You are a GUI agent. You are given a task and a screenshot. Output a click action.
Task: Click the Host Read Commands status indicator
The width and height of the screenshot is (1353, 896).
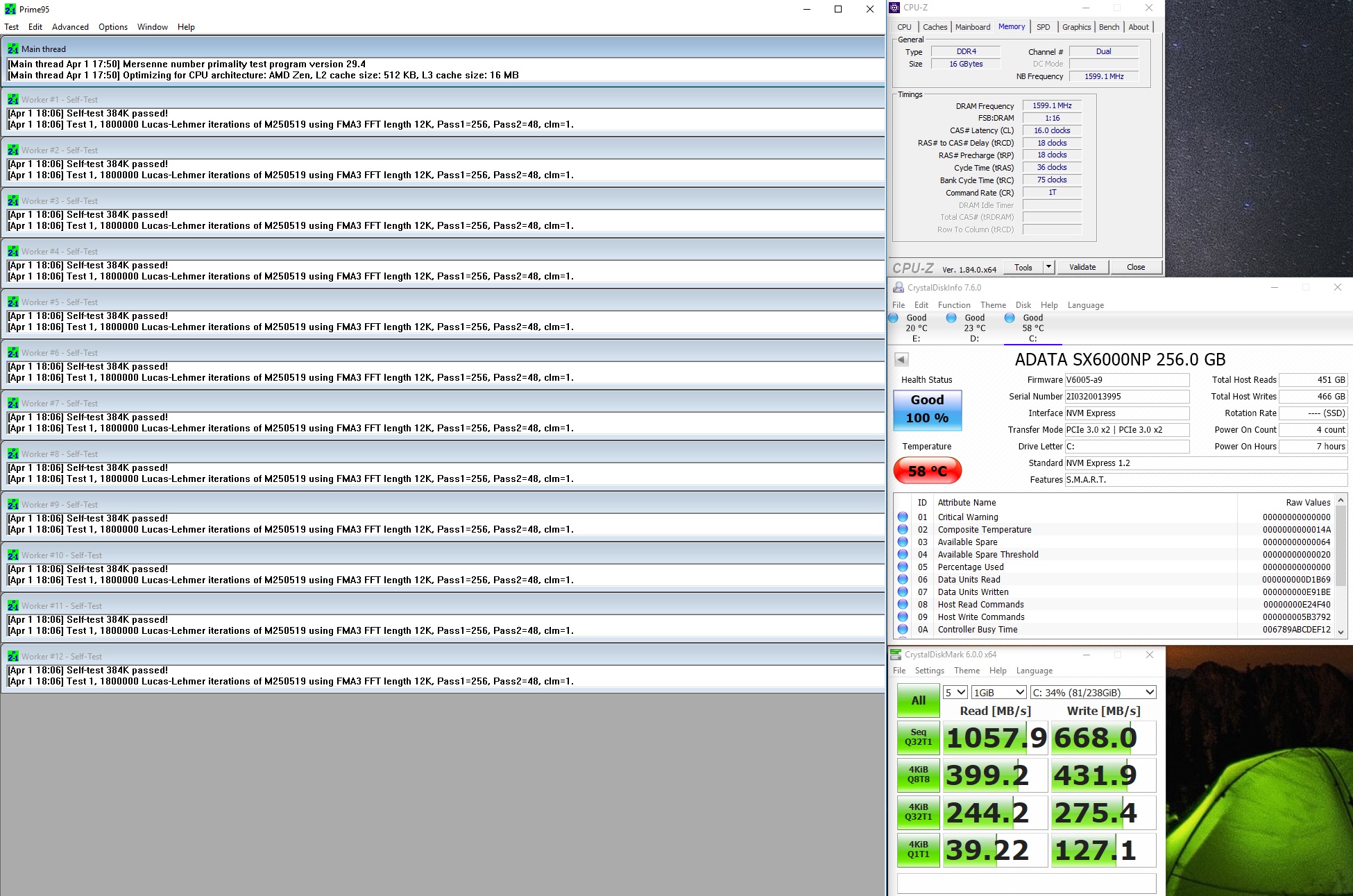click(x=903, y=605)
